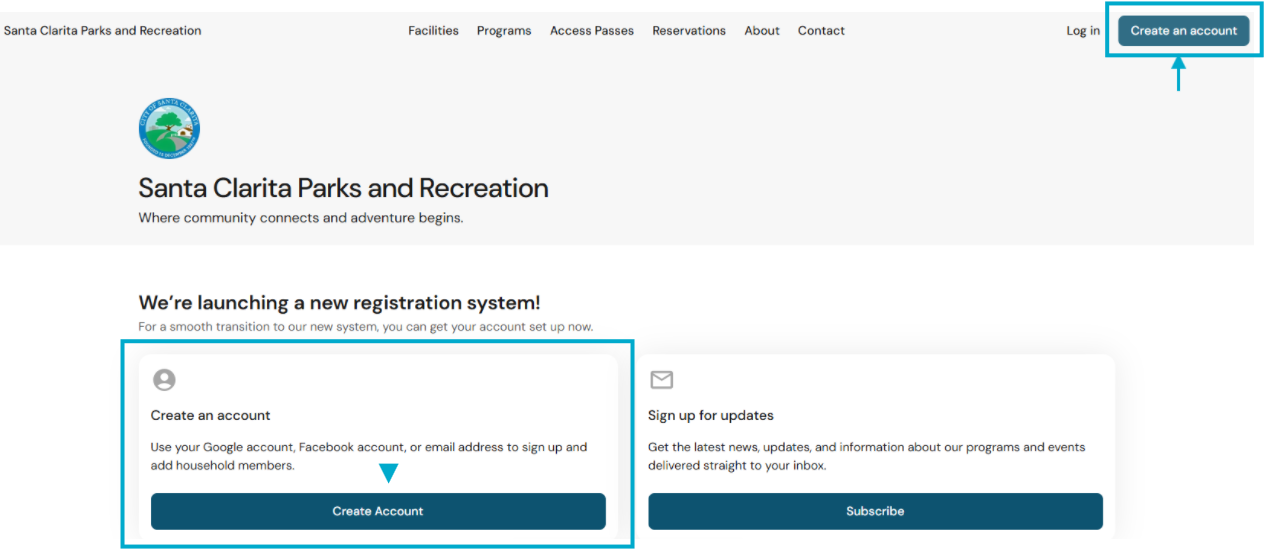This screenshot has height=549, width=1265.
Task: Select the 'Create an account' card heading
Action: click(211, 415)
